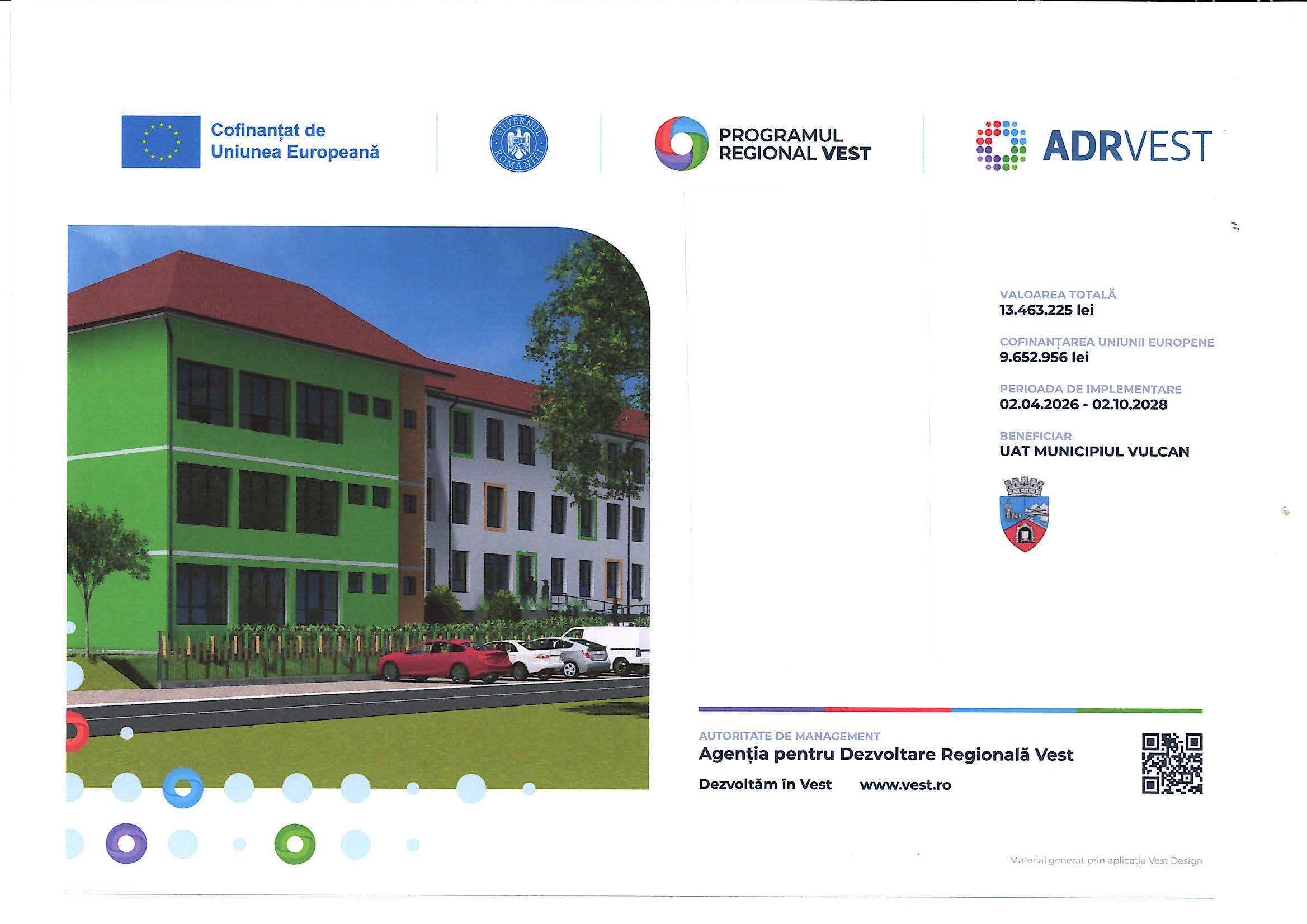The width and height of the screenshot is (1307, 924).
Task: Click the 'Dezvoltăm în Vest' slogan
Action: point(765,785)
